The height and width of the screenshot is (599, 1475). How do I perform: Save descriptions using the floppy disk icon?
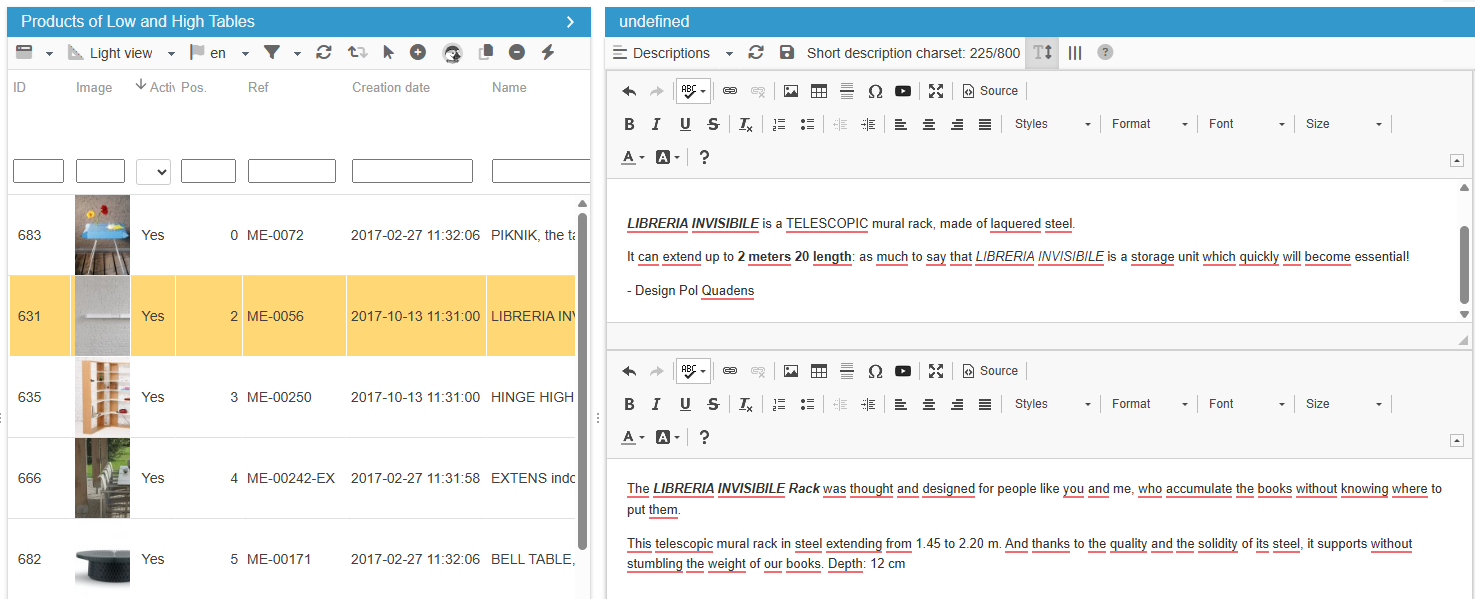[787, 53]
